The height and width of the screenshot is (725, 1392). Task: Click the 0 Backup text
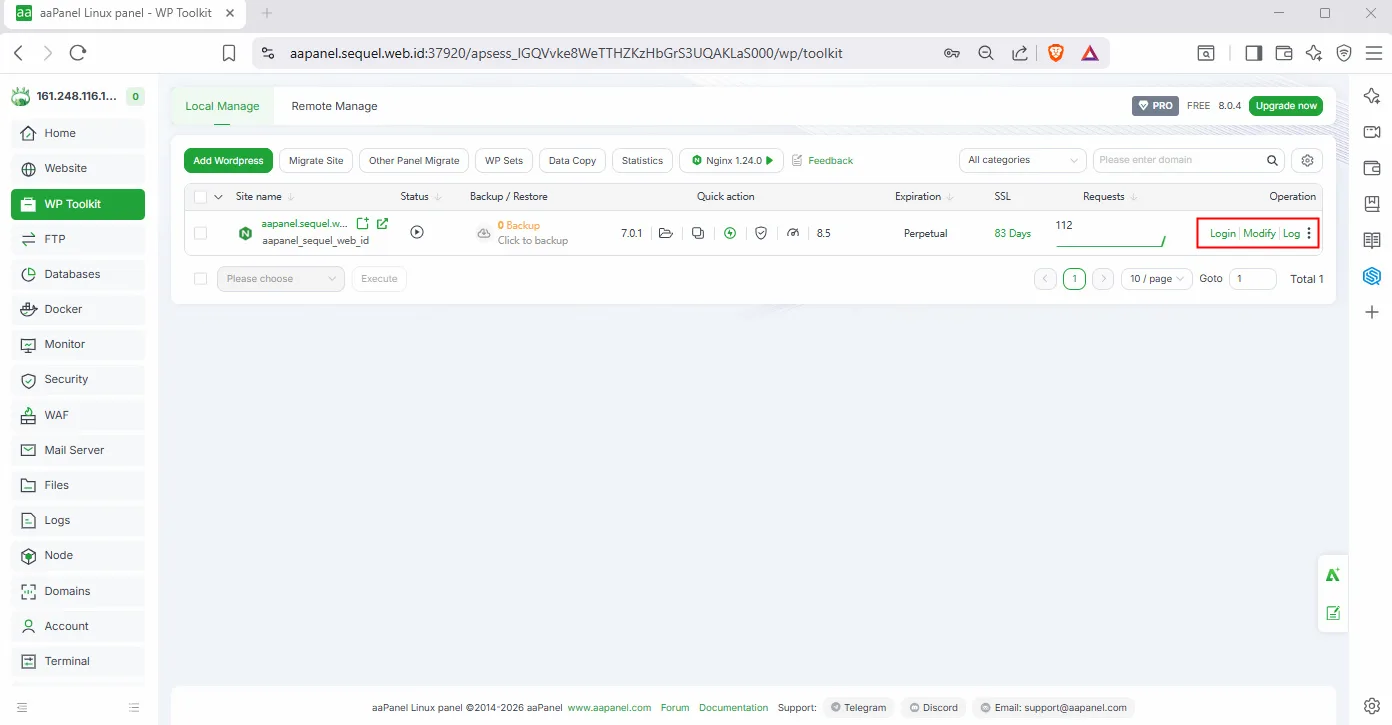[x=519, y=226]
